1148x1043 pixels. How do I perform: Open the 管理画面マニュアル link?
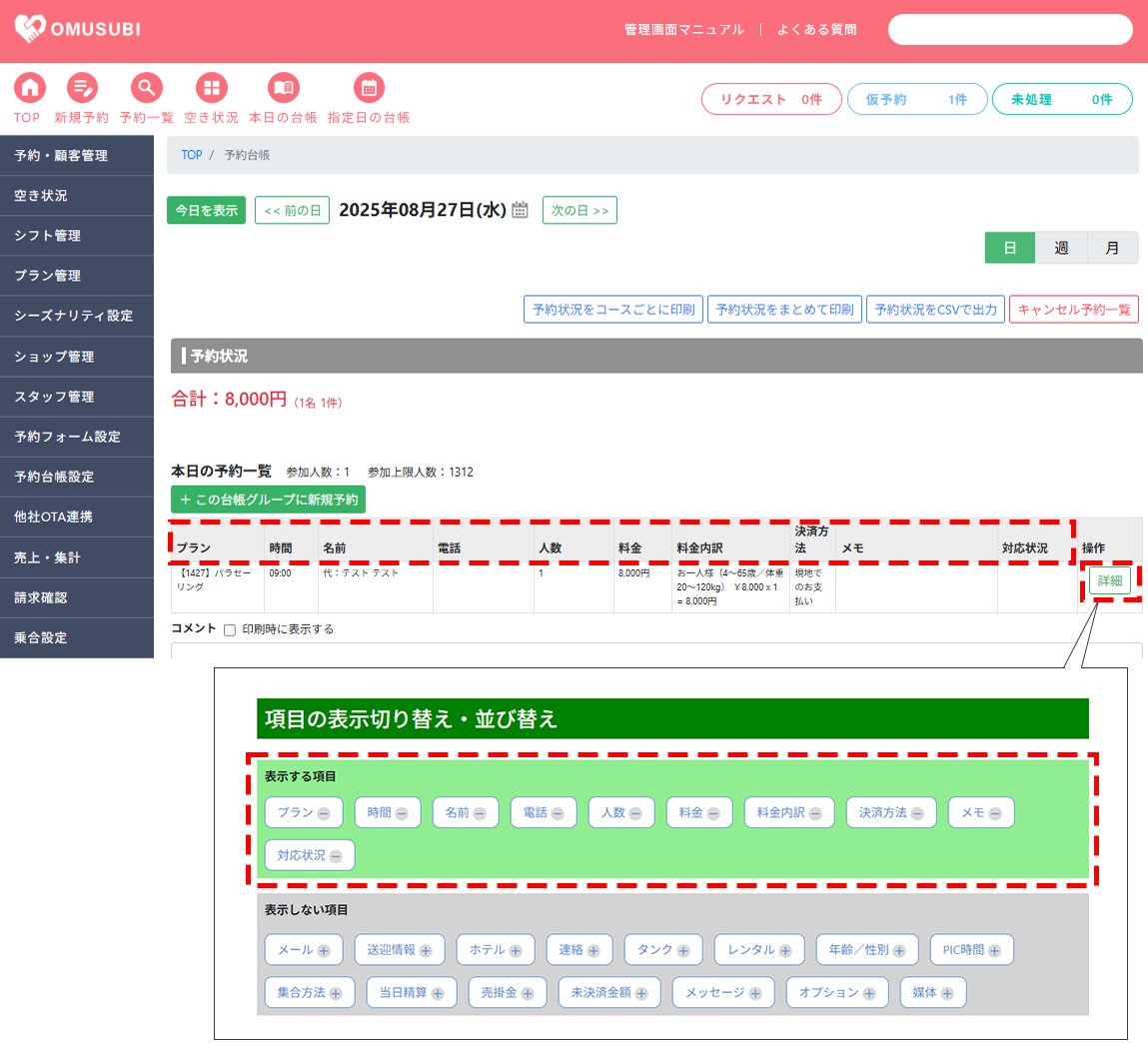(x=683, y=30)
